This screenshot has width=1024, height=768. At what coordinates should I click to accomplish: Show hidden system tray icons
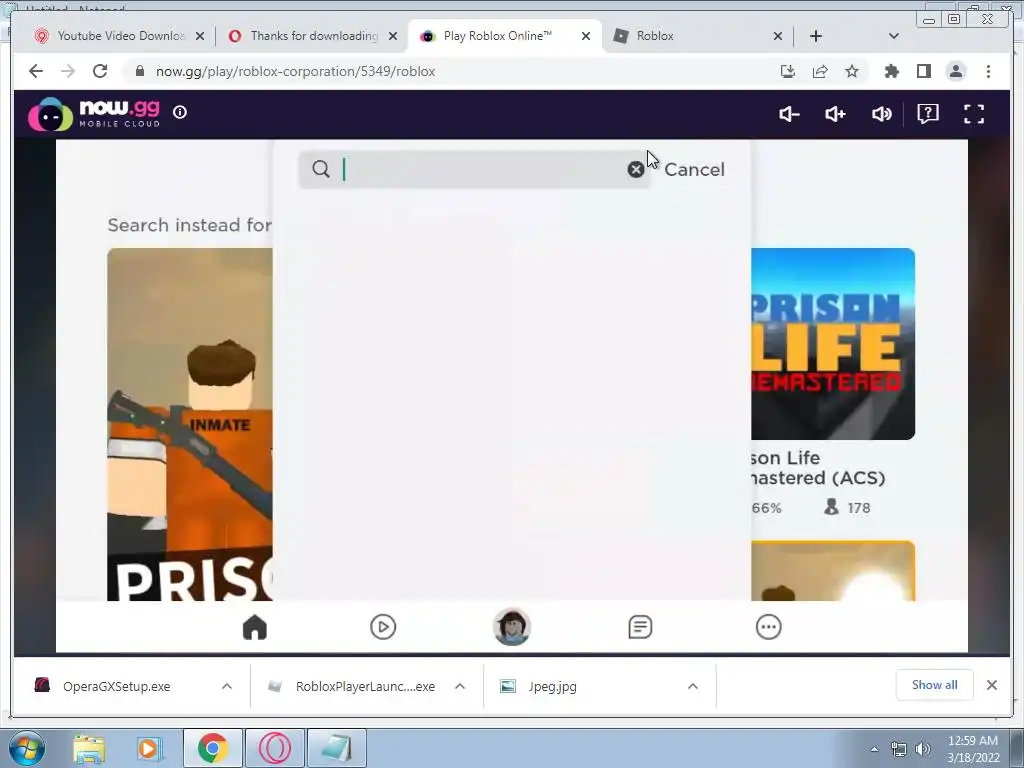point(874,749)
